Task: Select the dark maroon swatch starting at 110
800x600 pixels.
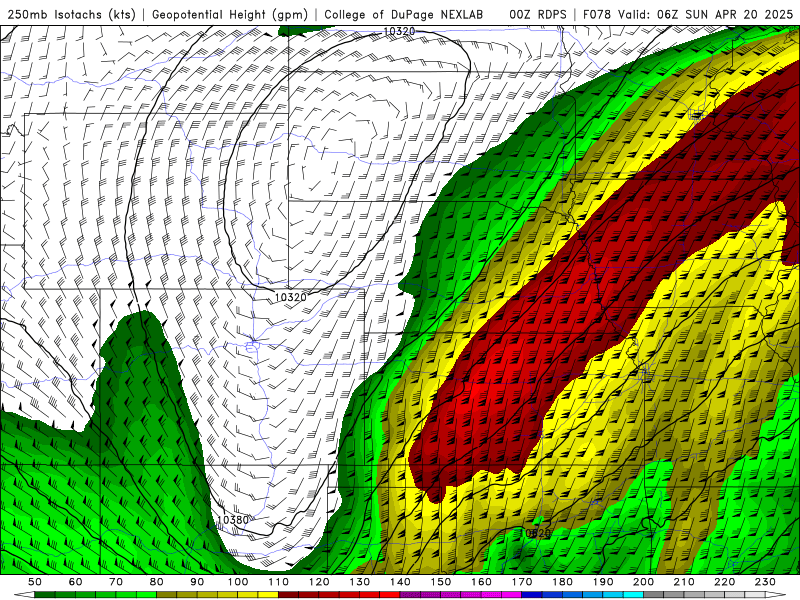Action: 289,595
